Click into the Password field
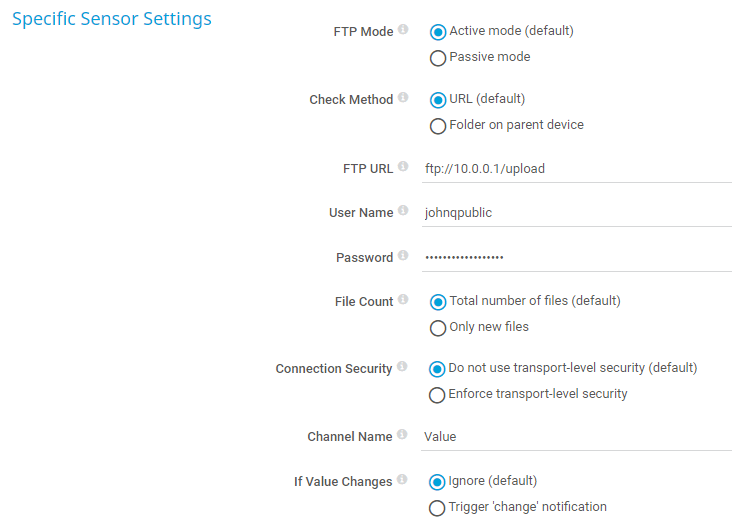732x530 pixels. click(577, 258)
